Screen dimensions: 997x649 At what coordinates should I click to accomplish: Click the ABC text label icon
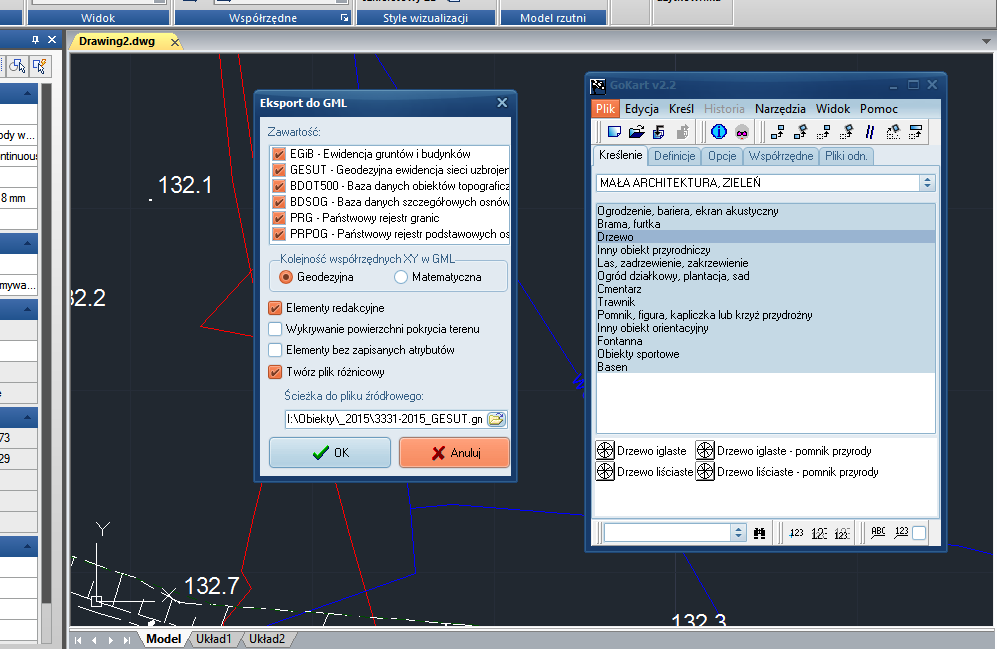(879, 533)
